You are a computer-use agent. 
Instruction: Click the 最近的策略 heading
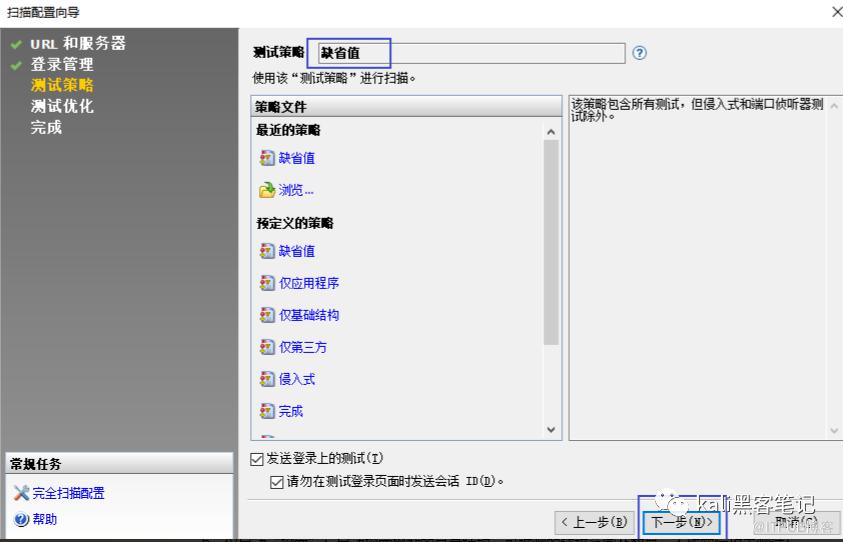click(288, 130)
